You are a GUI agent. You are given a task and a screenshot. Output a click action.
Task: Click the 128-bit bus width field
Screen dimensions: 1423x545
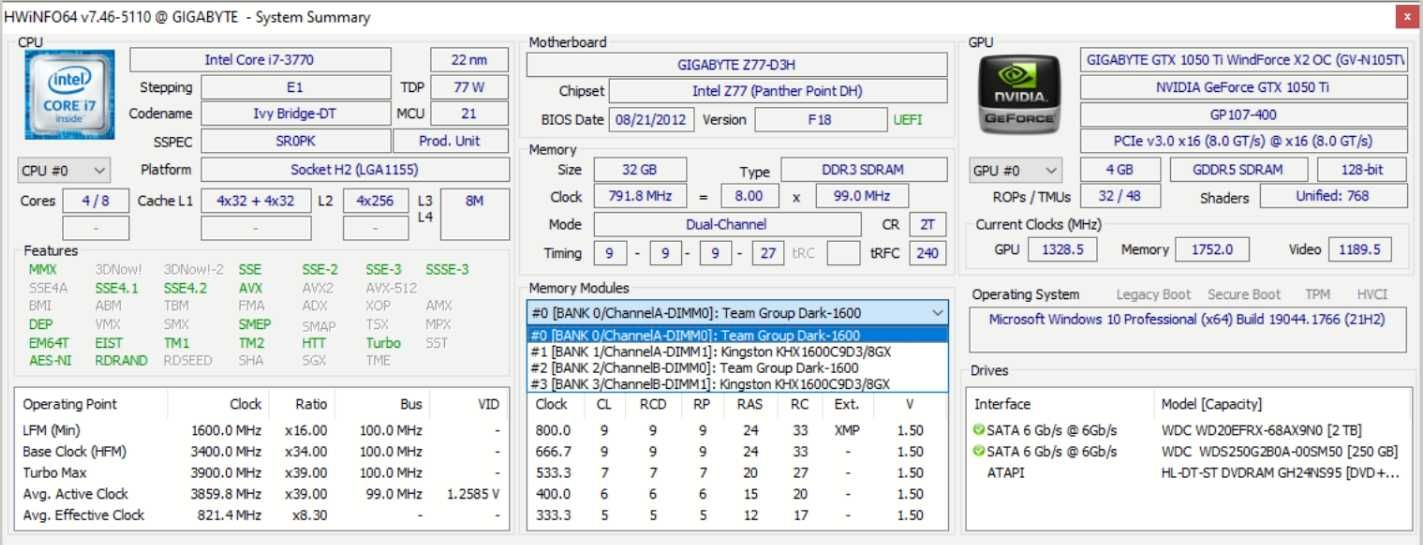point(1361,170)
